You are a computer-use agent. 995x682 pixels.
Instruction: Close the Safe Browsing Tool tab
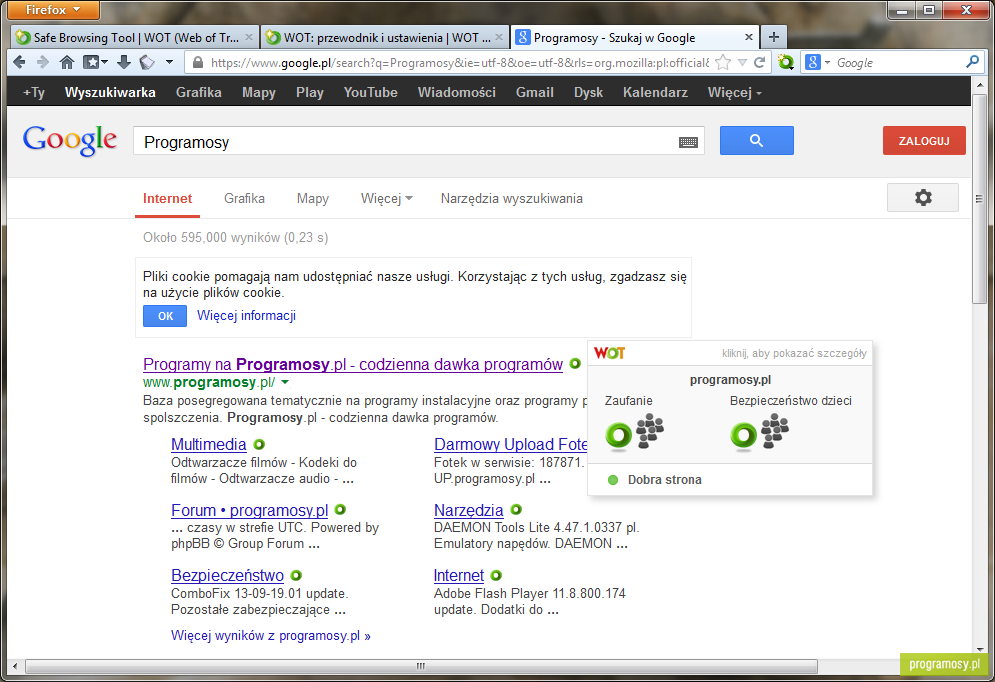249,37
